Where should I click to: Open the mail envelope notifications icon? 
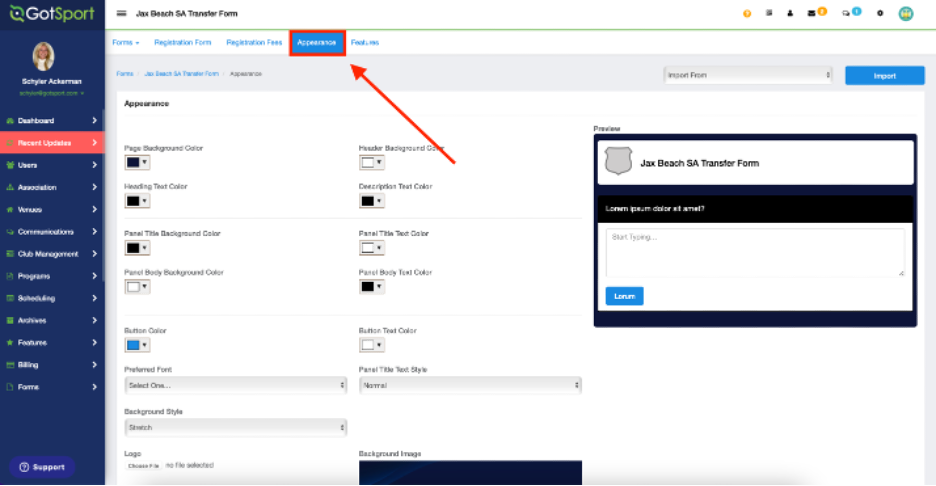coord(811,13)
